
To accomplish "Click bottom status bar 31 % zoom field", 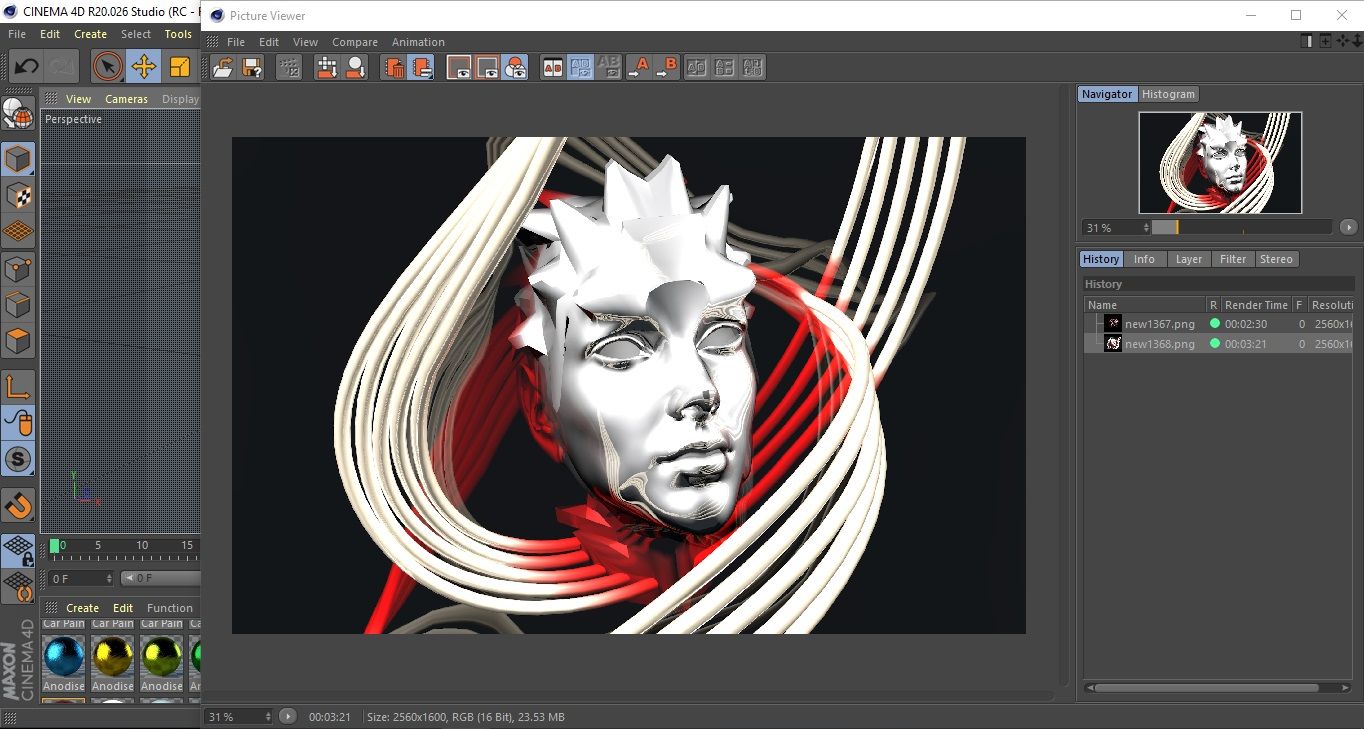I will (x=239, y=717).
